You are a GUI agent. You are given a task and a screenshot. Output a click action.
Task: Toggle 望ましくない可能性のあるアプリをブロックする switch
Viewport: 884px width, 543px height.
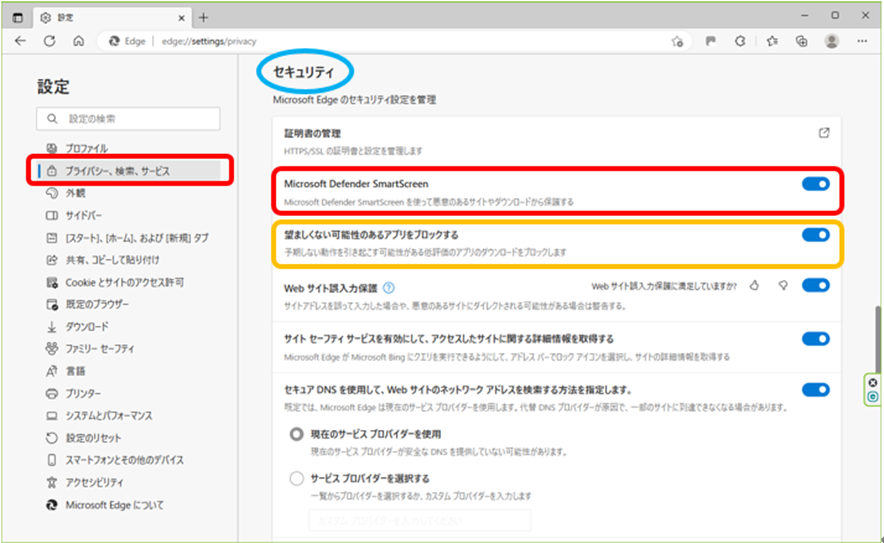tap(815, 235)
